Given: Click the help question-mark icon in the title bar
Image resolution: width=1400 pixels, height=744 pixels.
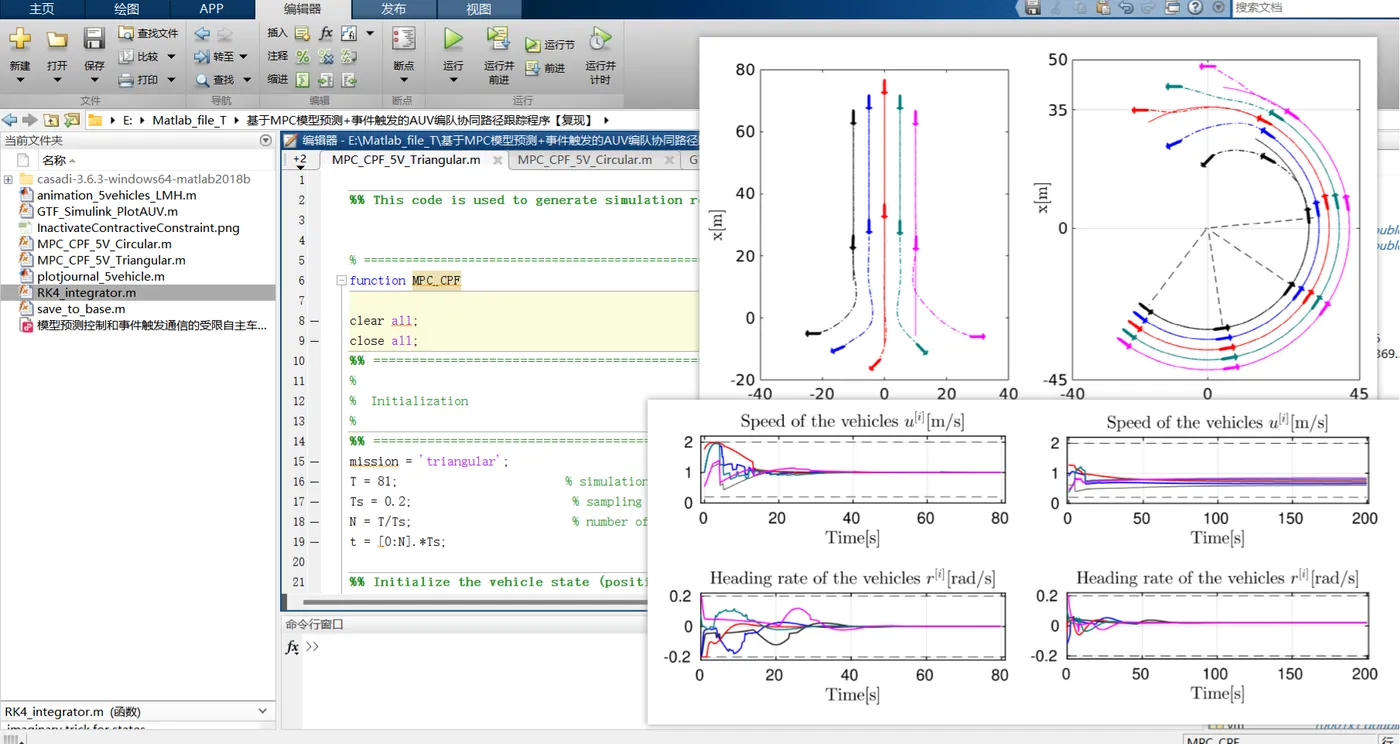Looking at the screenshot, I should (x=1195, y=7).
